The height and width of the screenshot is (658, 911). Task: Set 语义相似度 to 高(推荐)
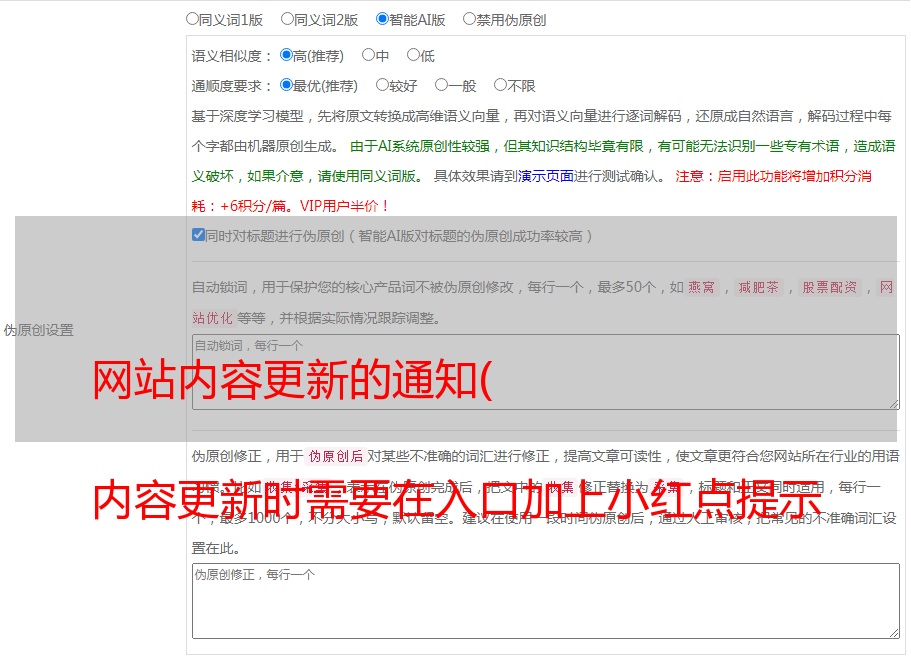(286, 55)
